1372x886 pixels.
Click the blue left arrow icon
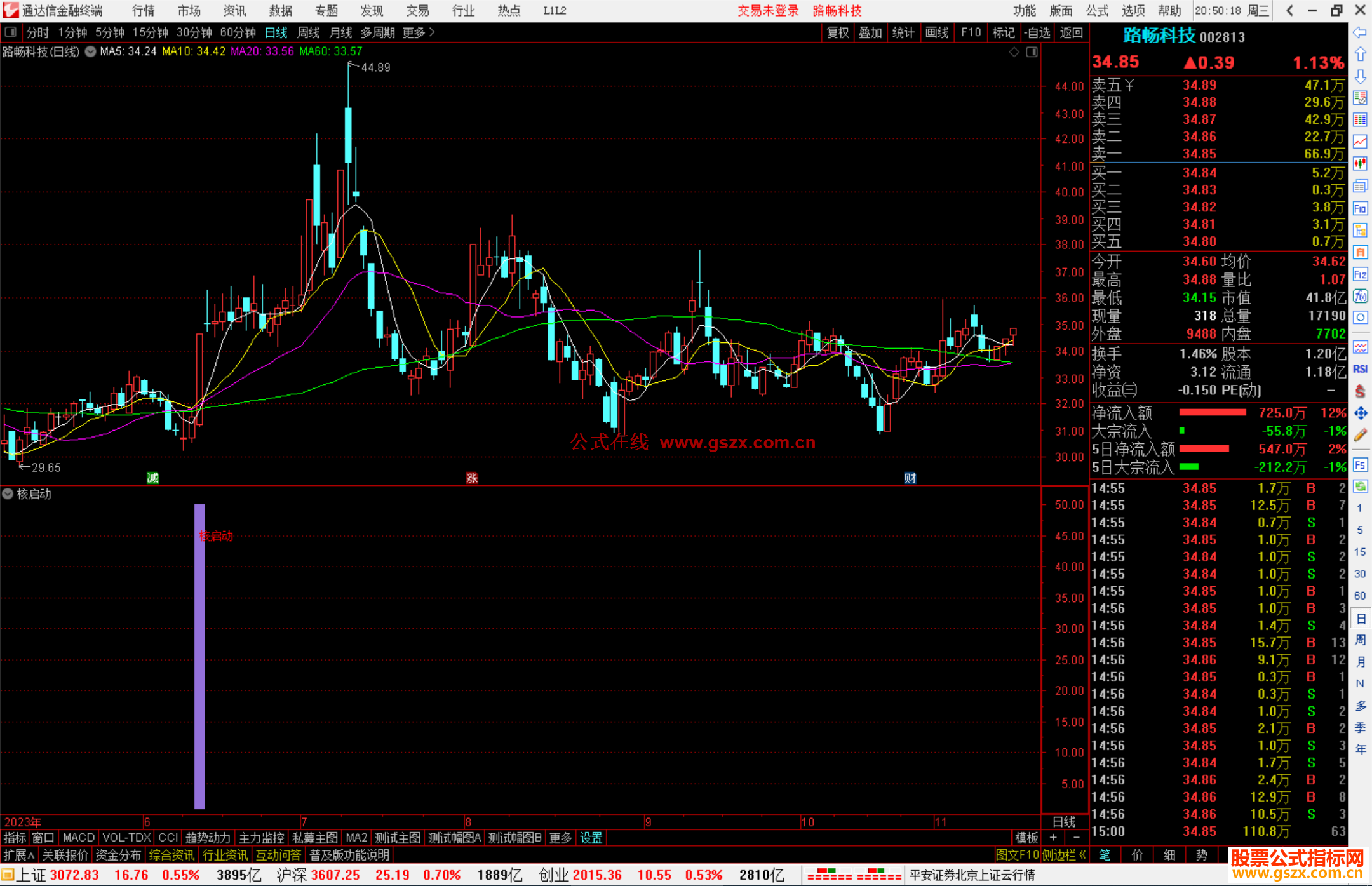coord(1360,32)
